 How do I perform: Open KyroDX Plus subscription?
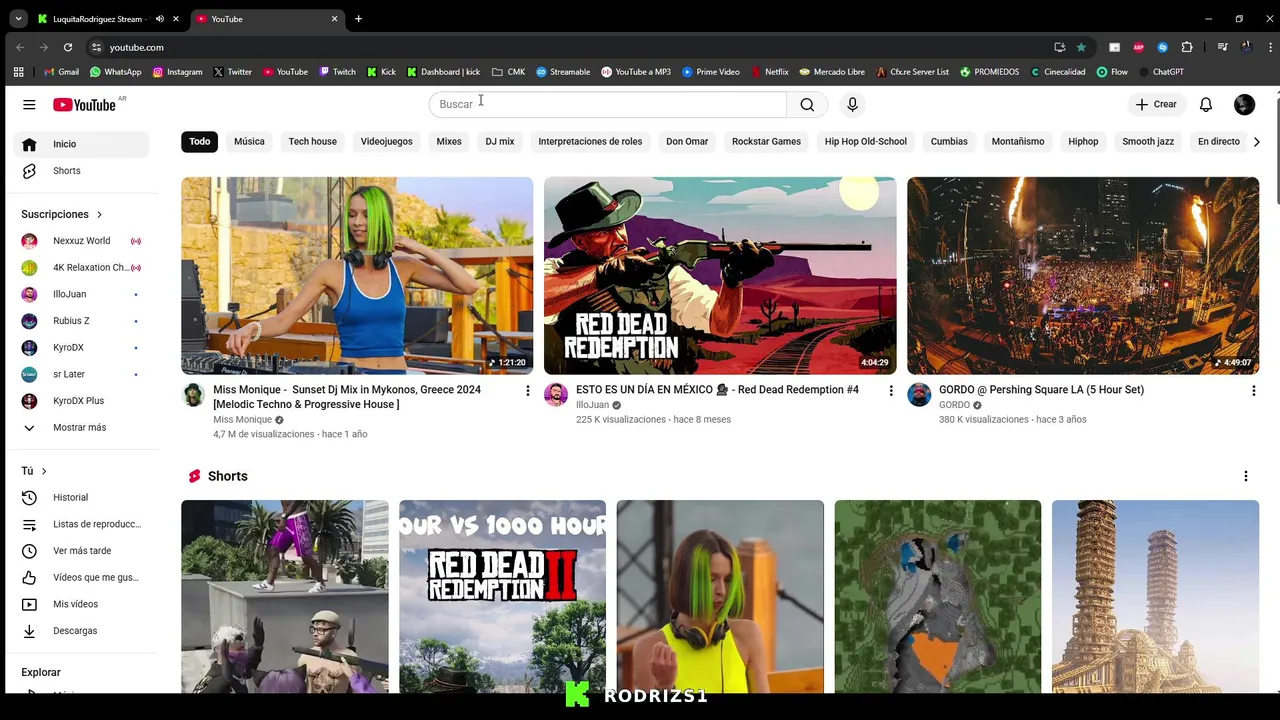click(x=82, y=401)
